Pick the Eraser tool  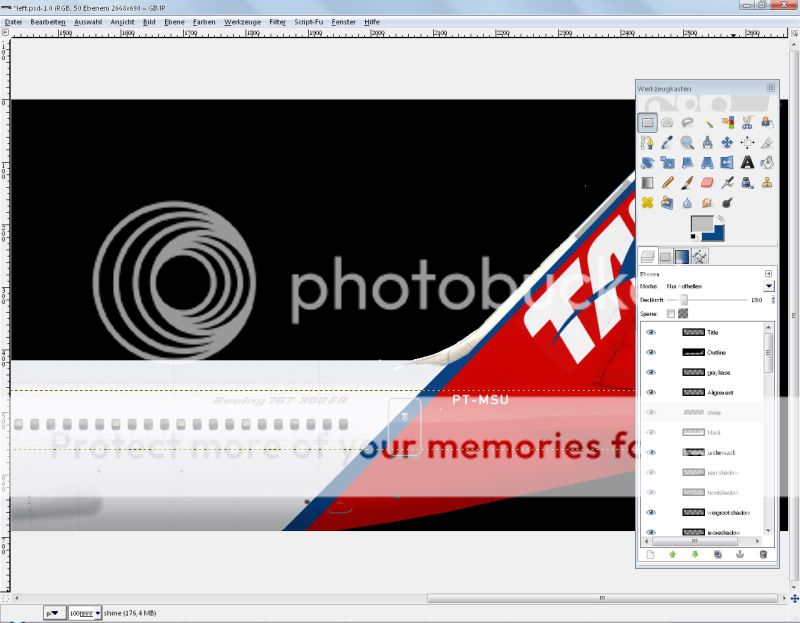[707, 183]
